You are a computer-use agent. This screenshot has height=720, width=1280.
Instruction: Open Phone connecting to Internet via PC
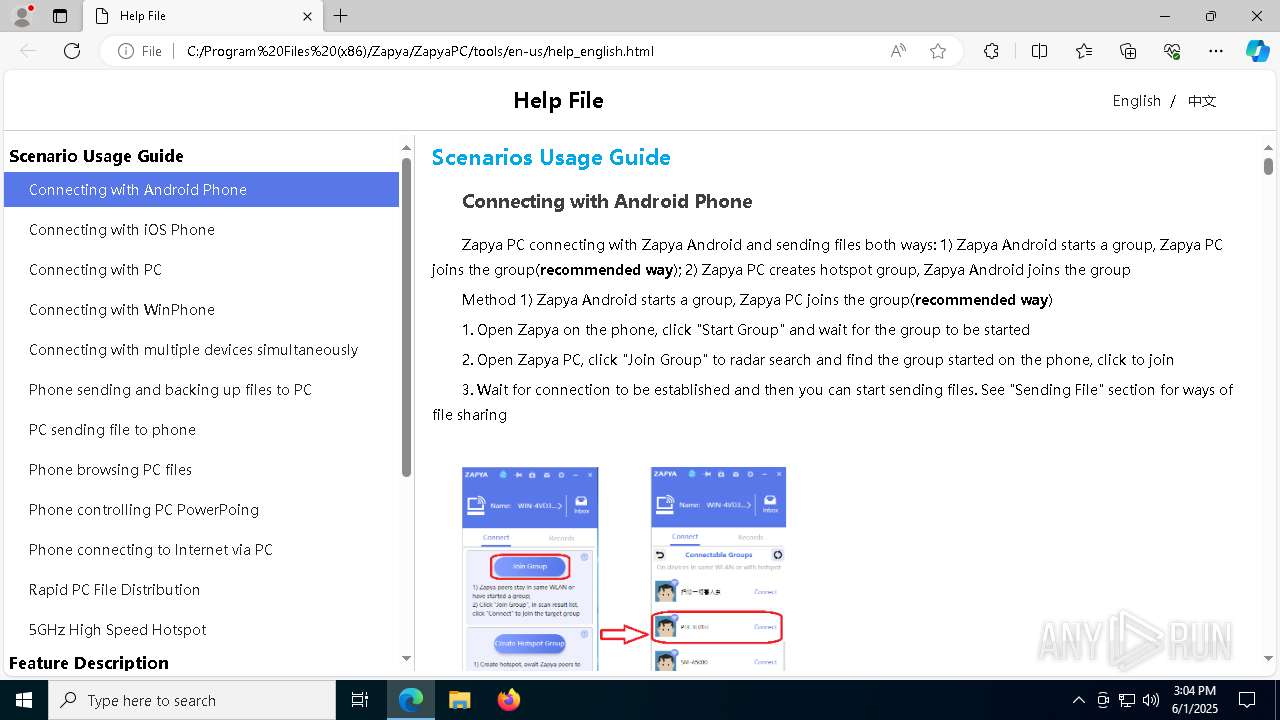coord(201,550)
